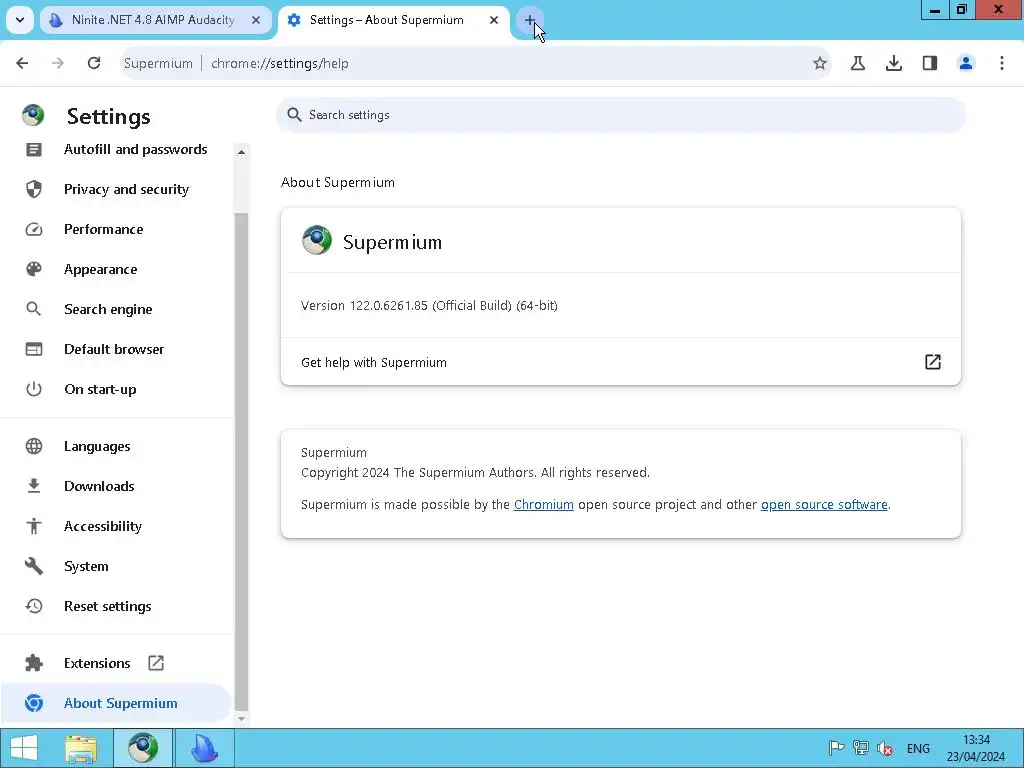Open Privacy and security settings
The height and width of the screenshot is (768, 1024).
tap(116, 189)
